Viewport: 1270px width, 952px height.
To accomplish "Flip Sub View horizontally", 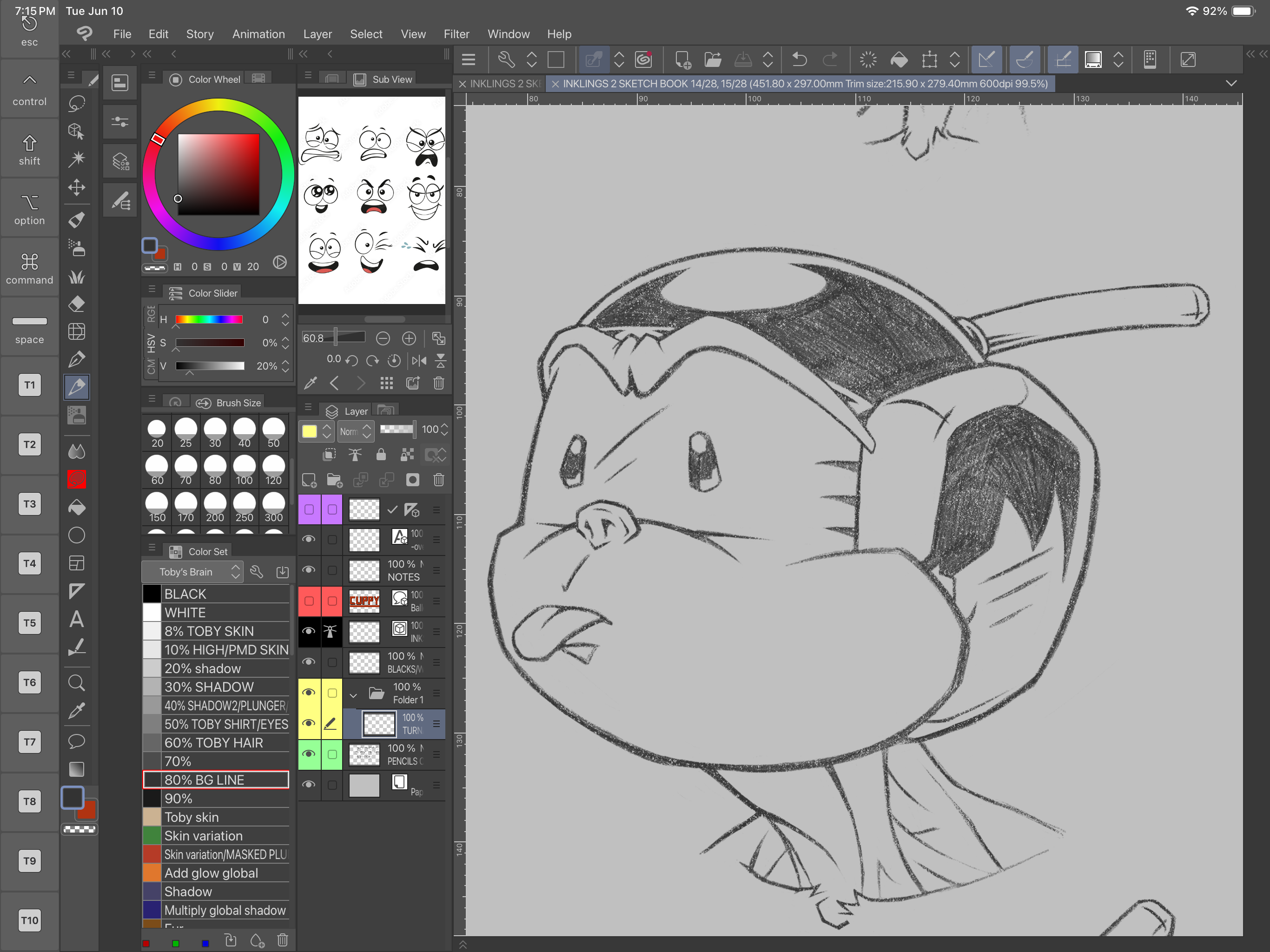I will tap(419, 361).
